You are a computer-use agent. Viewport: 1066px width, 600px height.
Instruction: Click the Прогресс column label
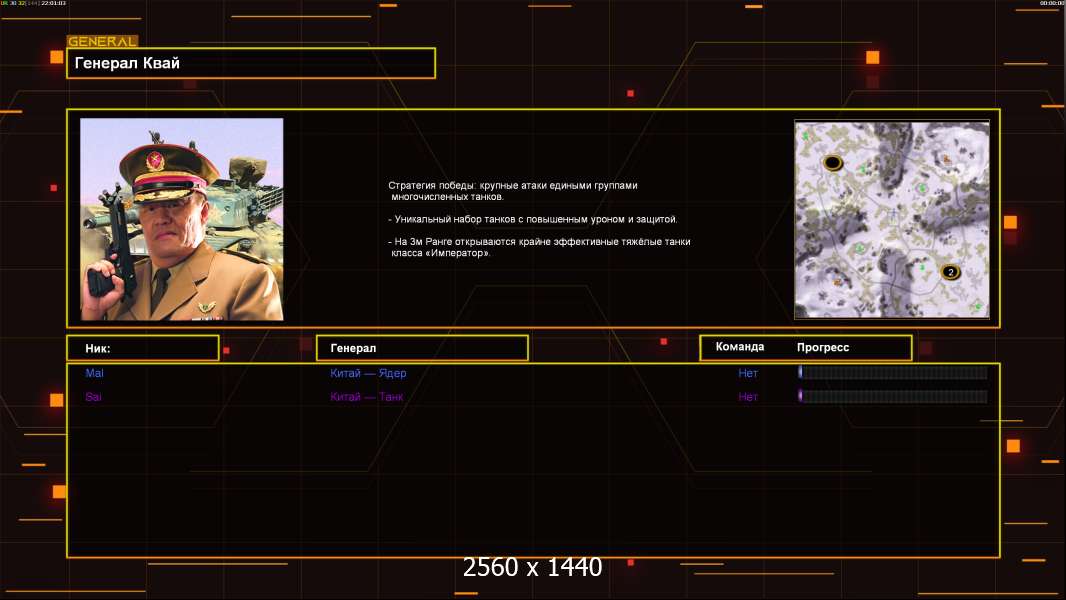(x=823, y=347)
